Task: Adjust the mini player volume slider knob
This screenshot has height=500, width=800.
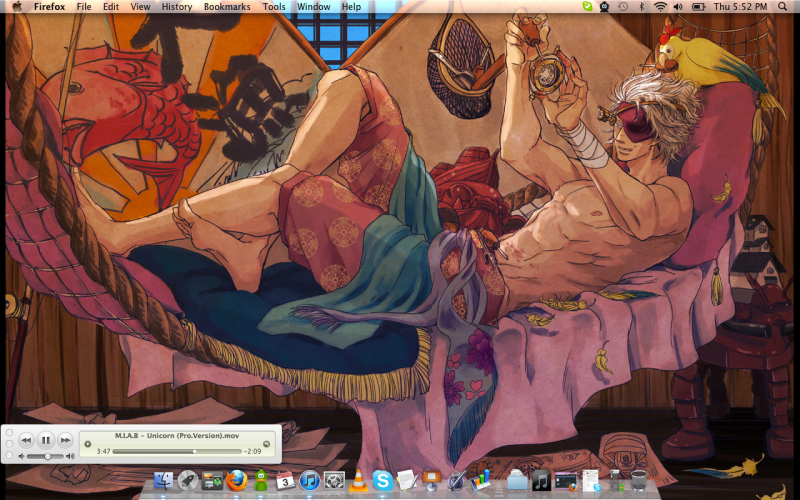Action: tap(47, 456)
